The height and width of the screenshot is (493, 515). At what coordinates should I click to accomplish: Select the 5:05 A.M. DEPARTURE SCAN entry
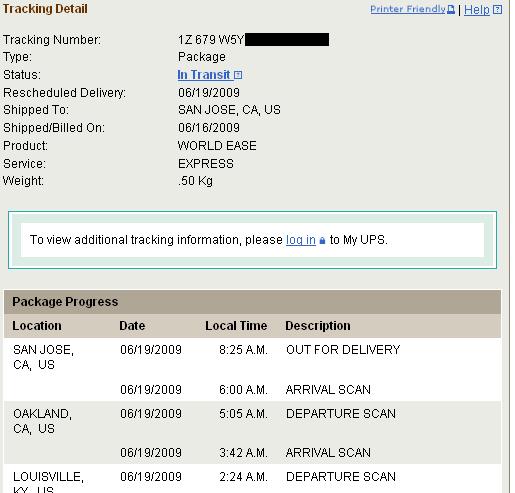click(341, 414)
